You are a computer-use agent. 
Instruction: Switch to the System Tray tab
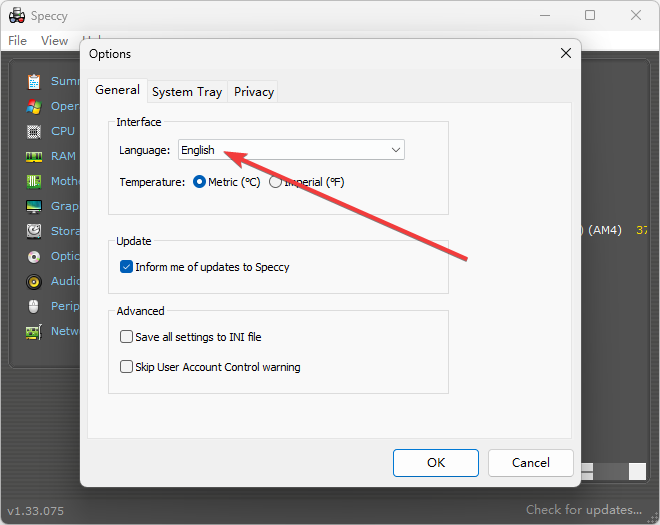pos(187,92)
